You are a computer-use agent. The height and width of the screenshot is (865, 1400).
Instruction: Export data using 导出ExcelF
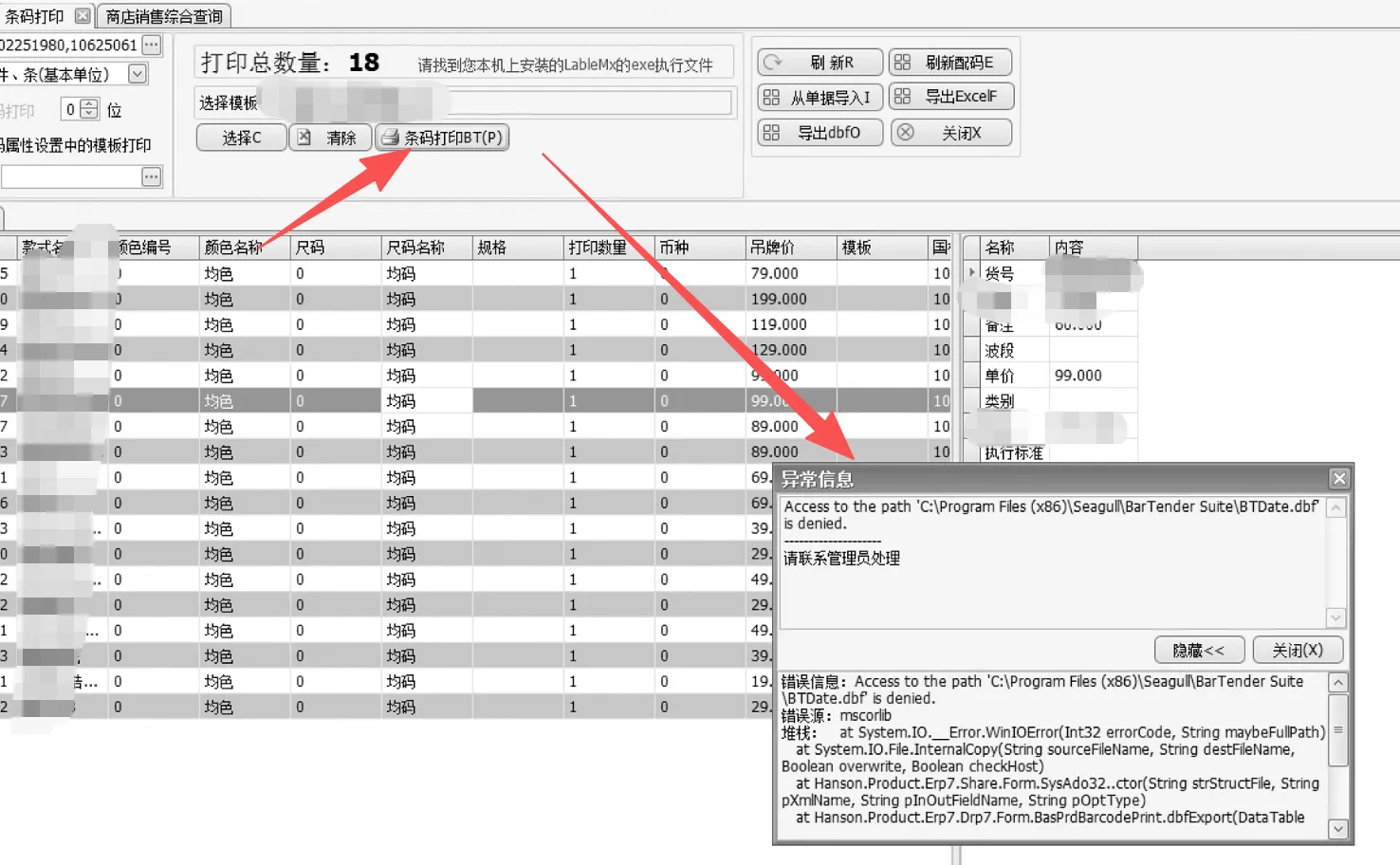tap(949, 97)
